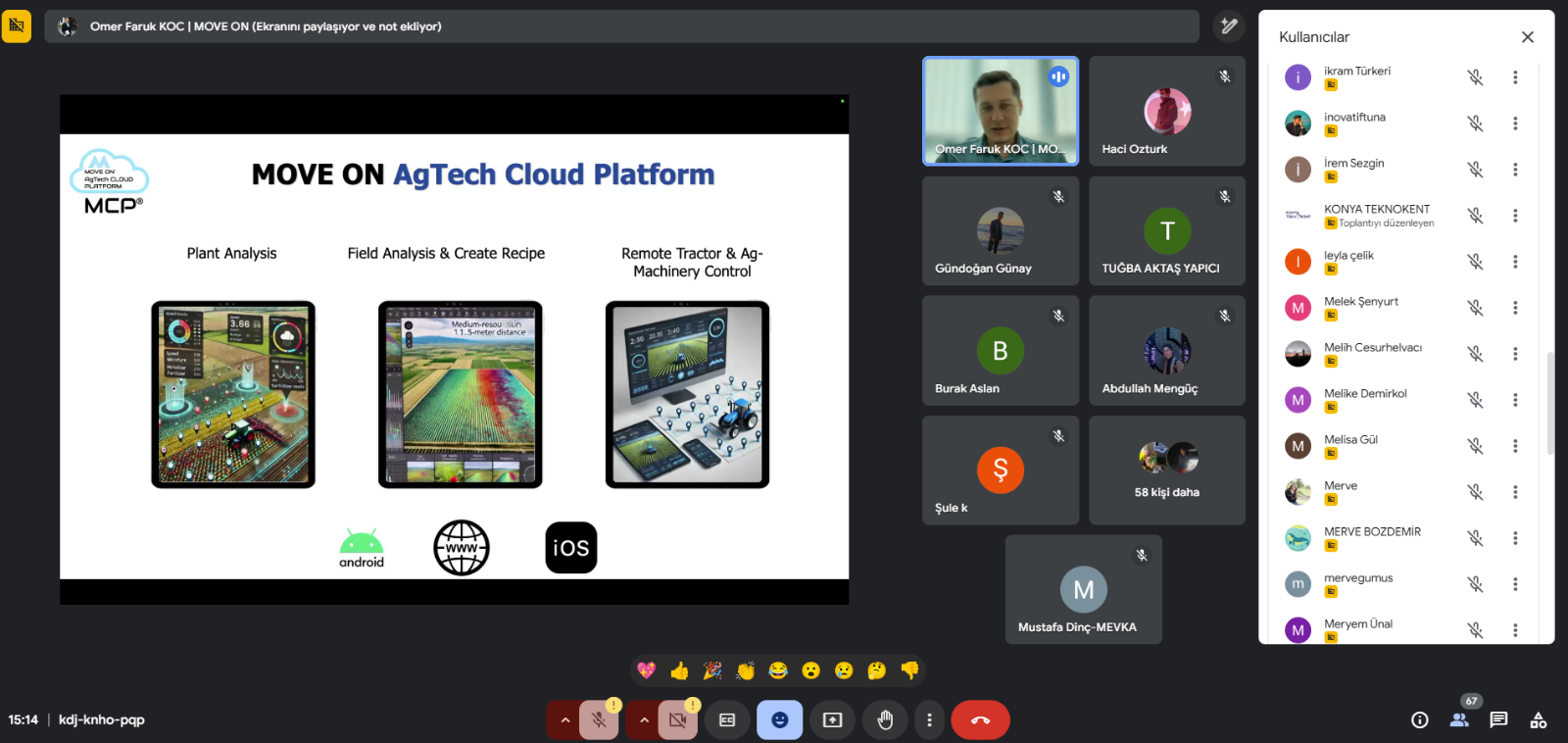
Task: Open options menu for Melih Cesurhelvacı
Action: pos(1515,354)
